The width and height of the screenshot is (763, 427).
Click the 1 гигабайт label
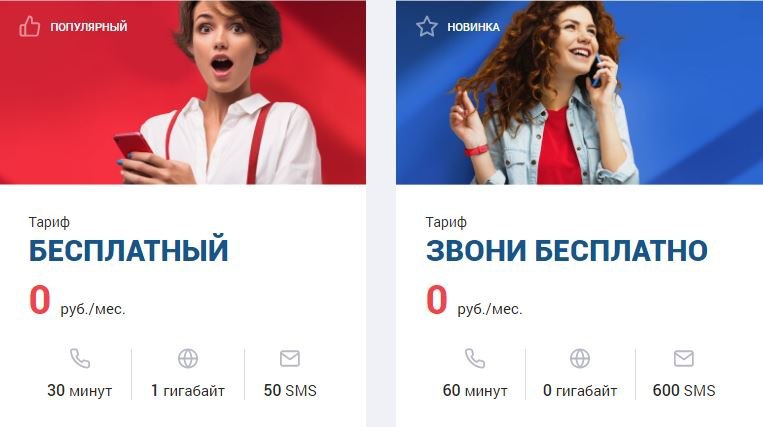coord(188,391)
